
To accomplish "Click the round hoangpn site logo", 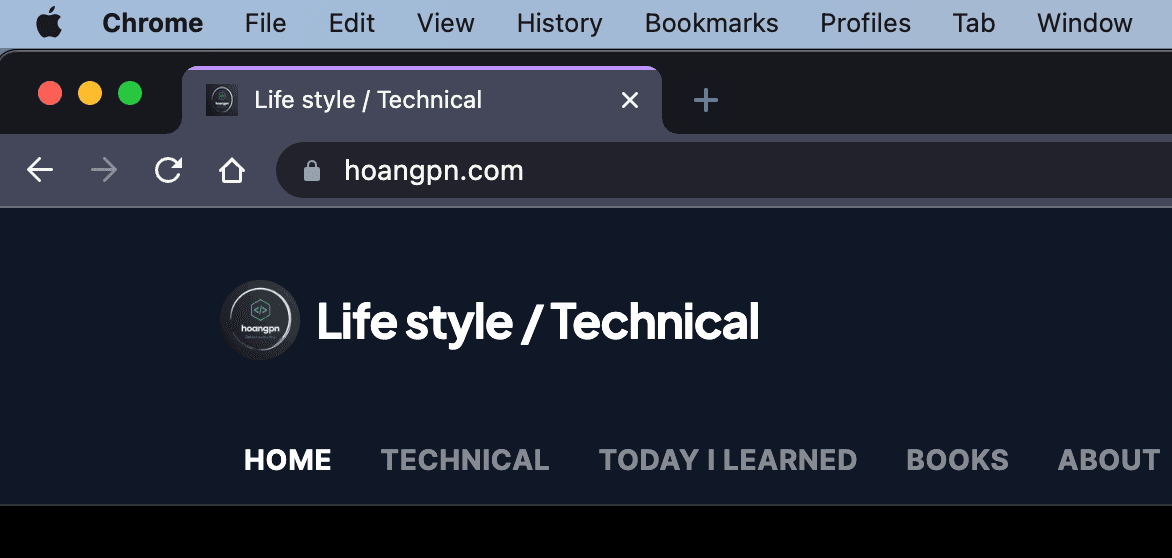I will 260,321.
